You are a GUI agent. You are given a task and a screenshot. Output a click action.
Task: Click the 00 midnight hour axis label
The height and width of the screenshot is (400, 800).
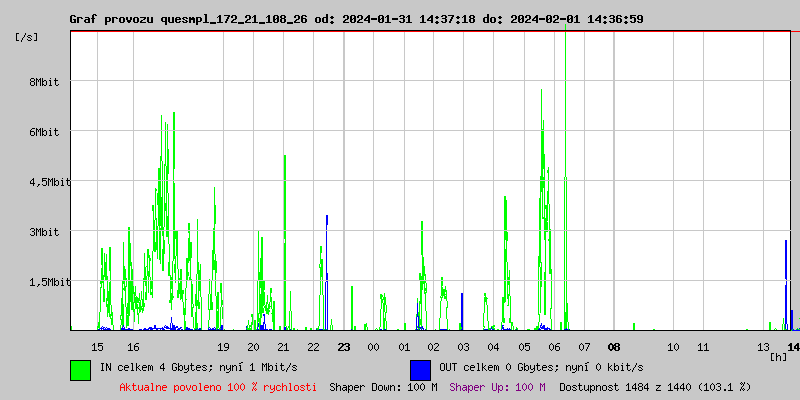coord(373,347)
